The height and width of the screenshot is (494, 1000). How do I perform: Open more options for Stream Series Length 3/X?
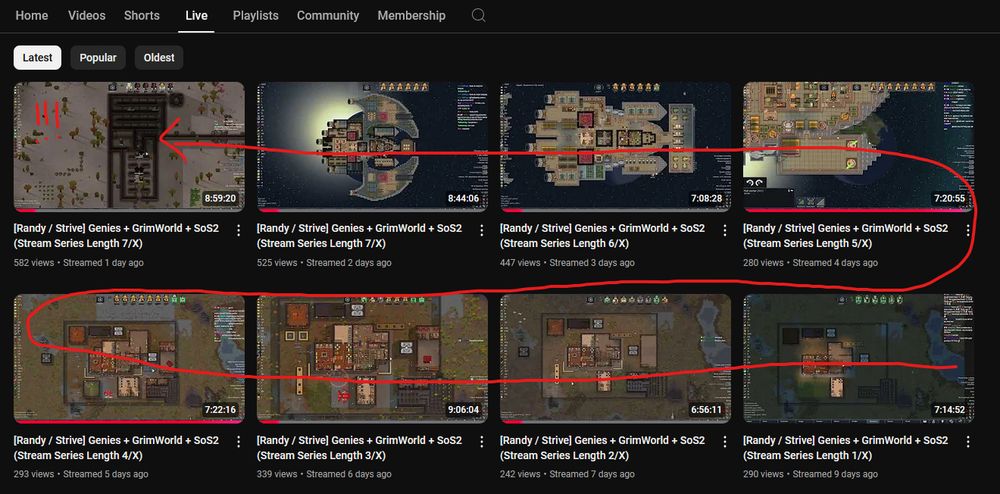click(x=482, y=442)
